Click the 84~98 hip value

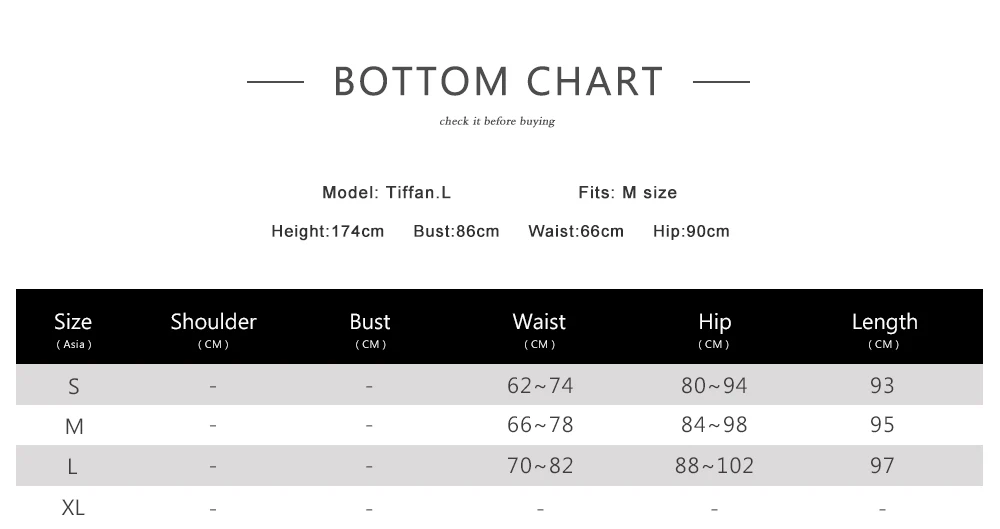[714, 425]
